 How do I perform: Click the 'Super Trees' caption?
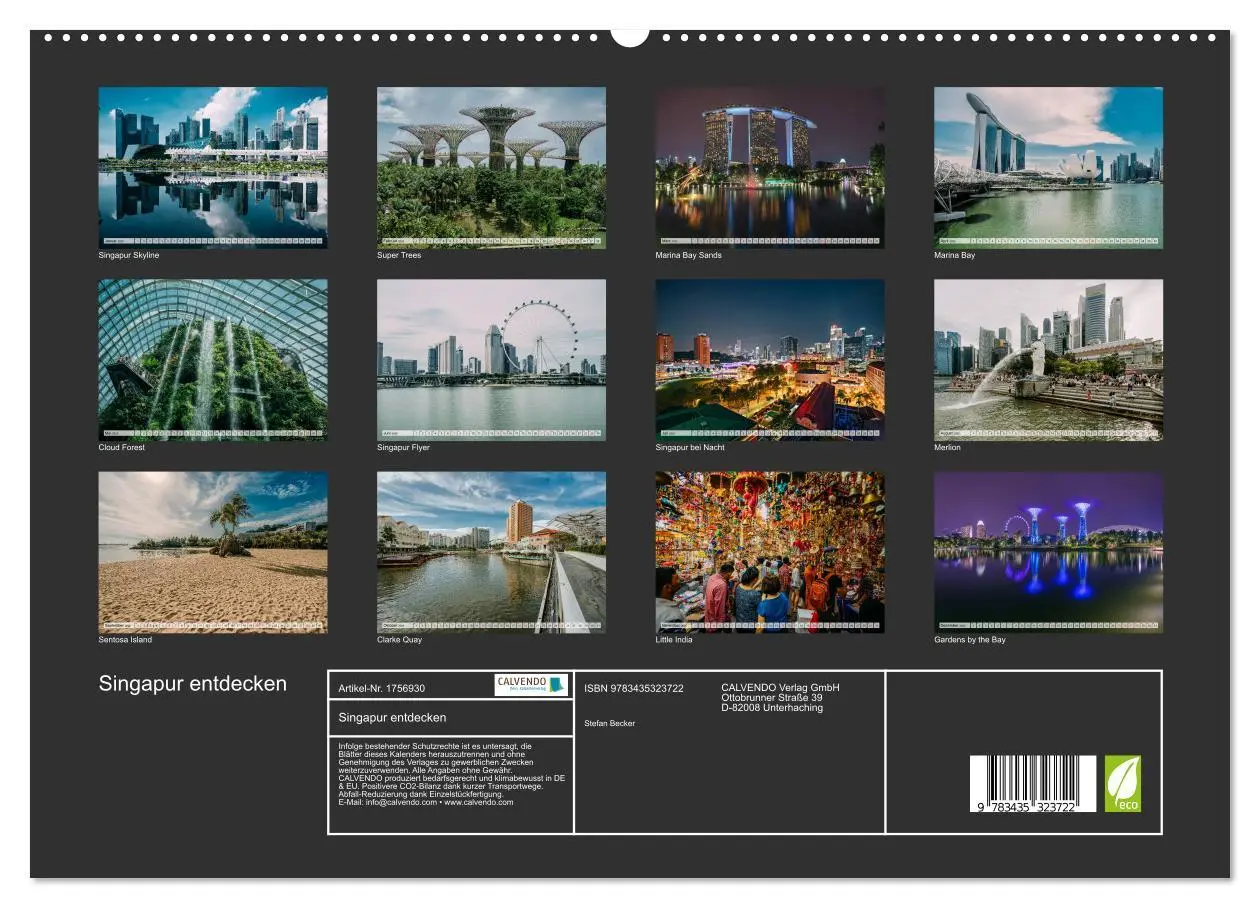tap(399, 255)
